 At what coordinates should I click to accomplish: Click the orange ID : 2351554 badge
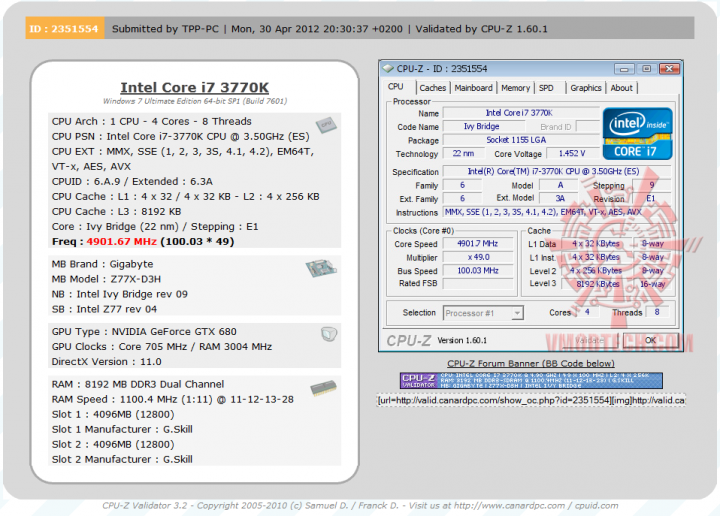point(65,28)
